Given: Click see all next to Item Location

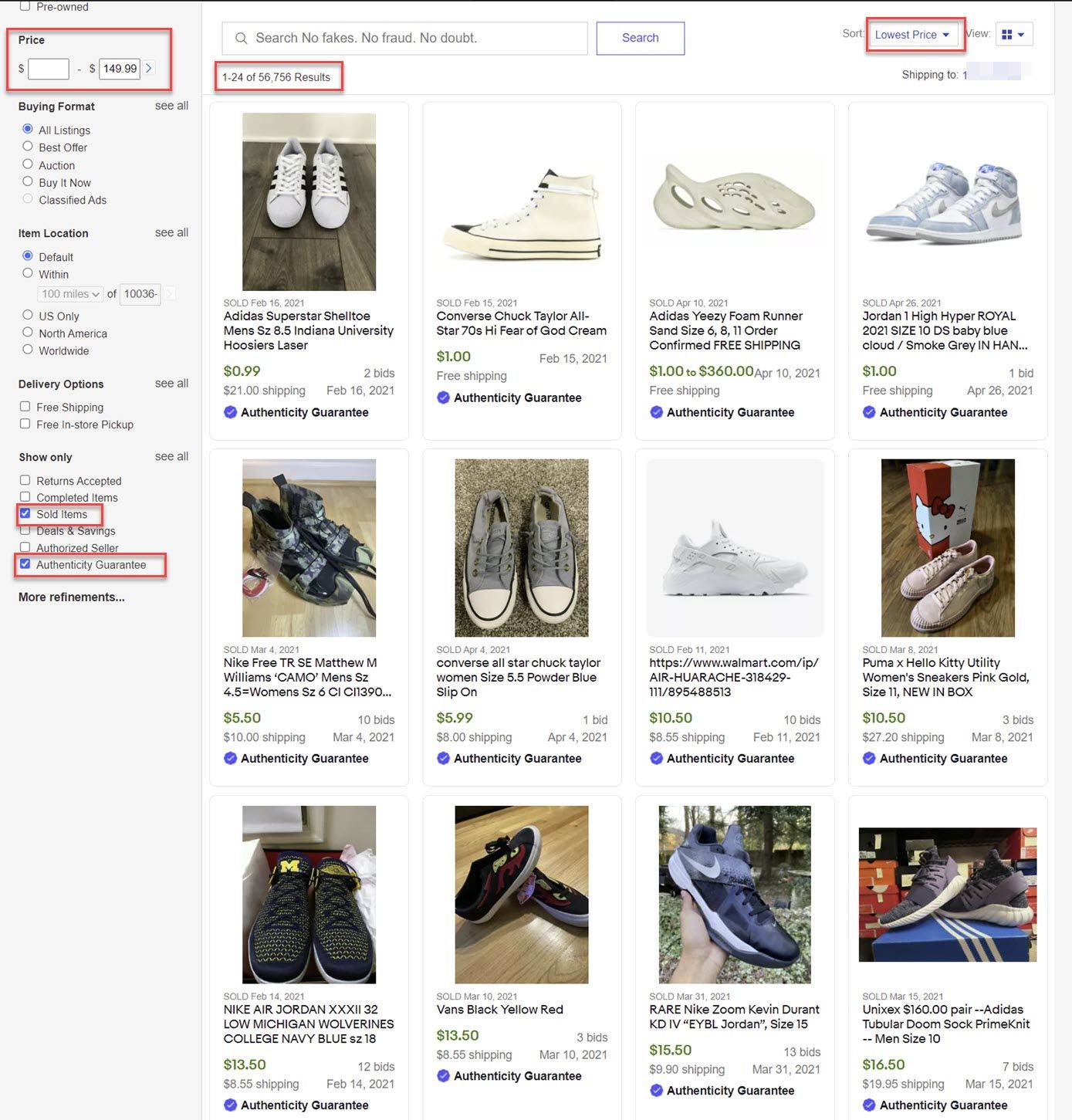Looking at the screenshot, I should pyautogui.click(x=171, y=232).
